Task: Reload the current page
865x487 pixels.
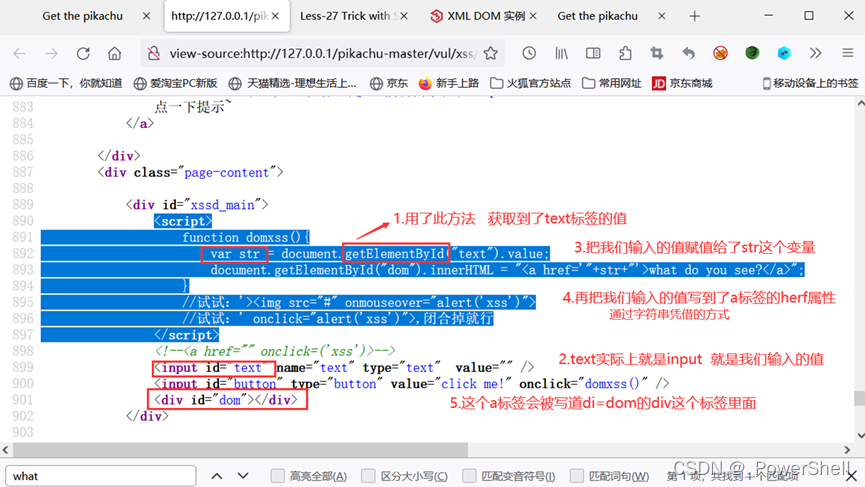Action: [83, 53]
